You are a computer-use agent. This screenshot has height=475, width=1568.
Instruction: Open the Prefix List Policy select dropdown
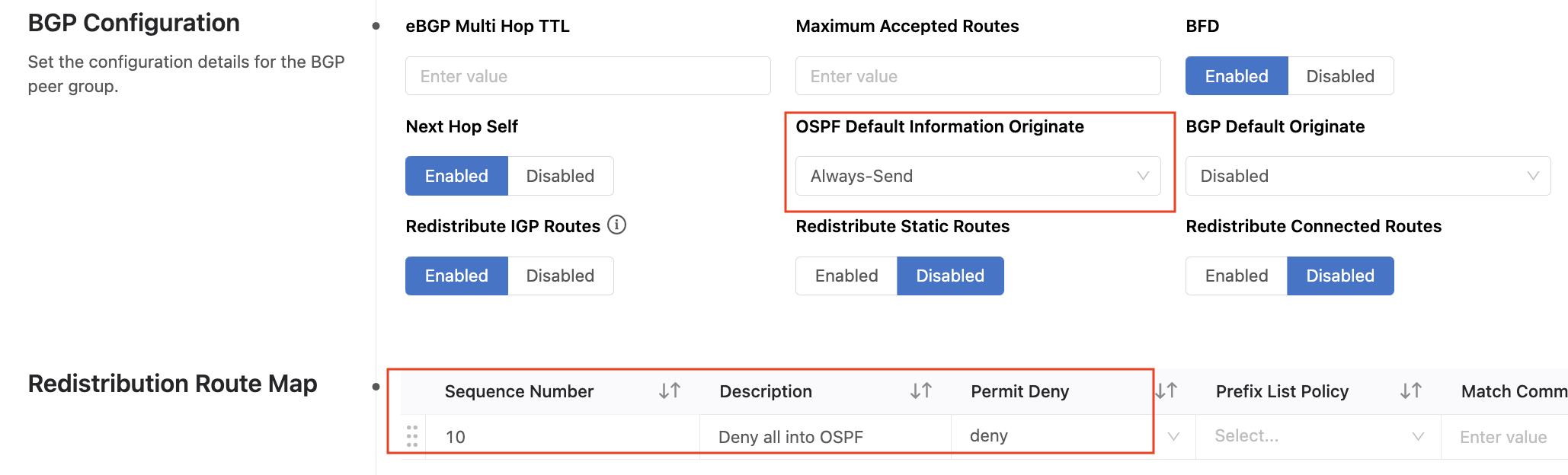(1318, 436)
